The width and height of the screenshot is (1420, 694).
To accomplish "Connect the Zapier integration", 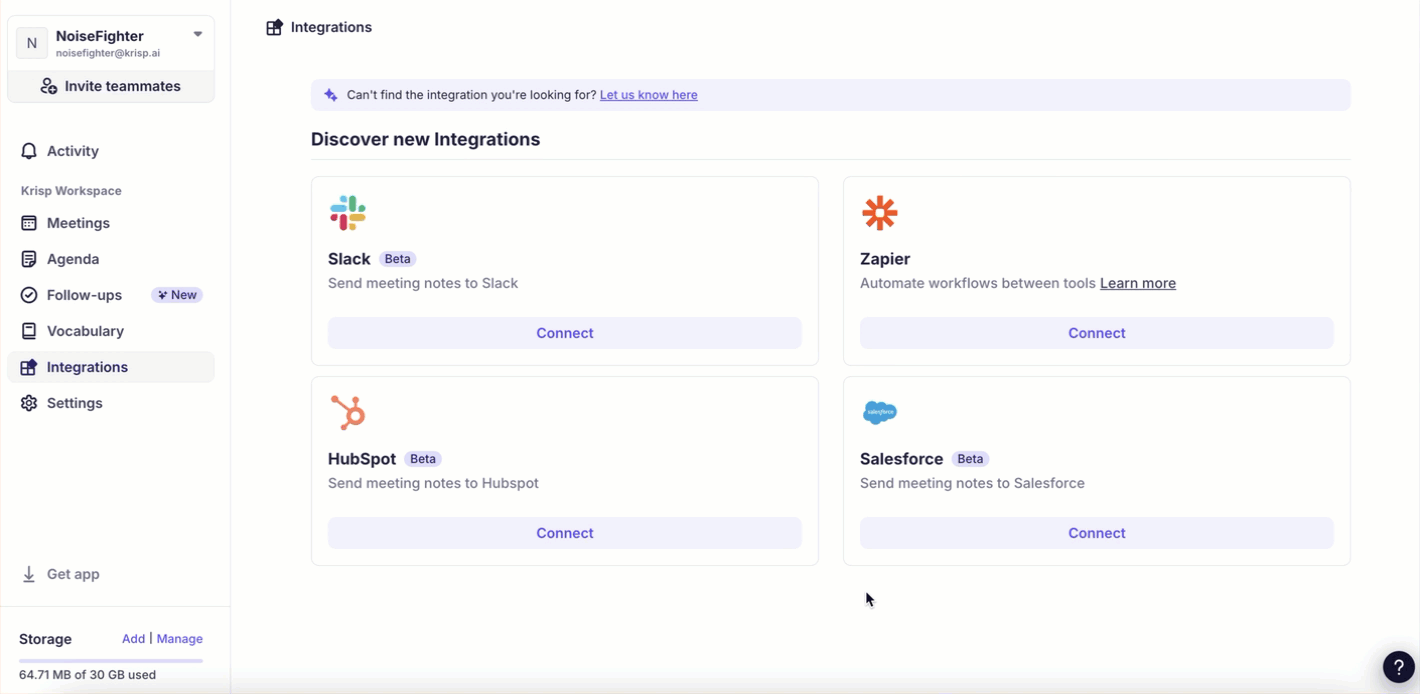I will [x=1096, y=333].
